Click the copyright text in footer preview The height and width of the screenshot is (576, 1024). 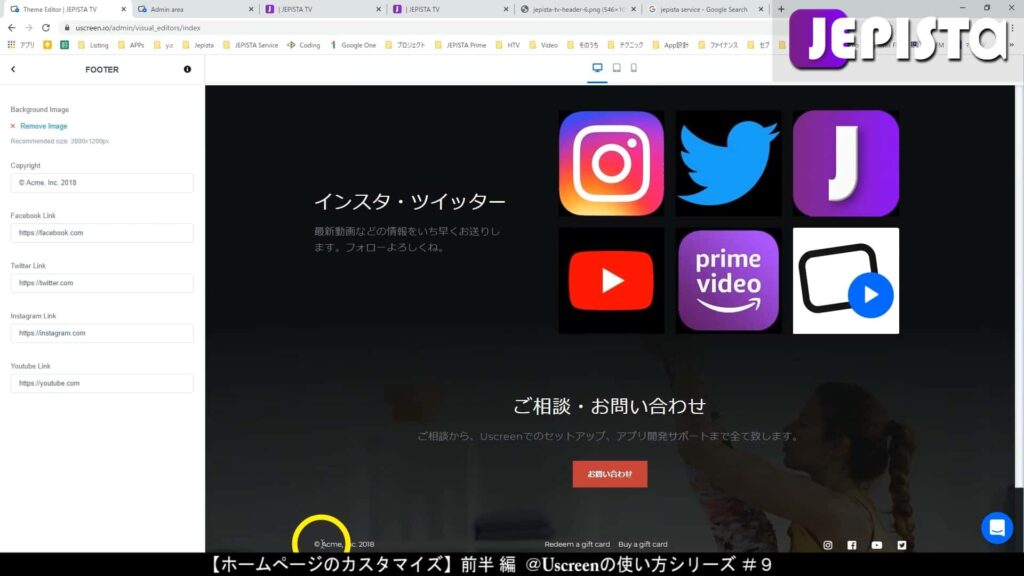click(344, 544)
